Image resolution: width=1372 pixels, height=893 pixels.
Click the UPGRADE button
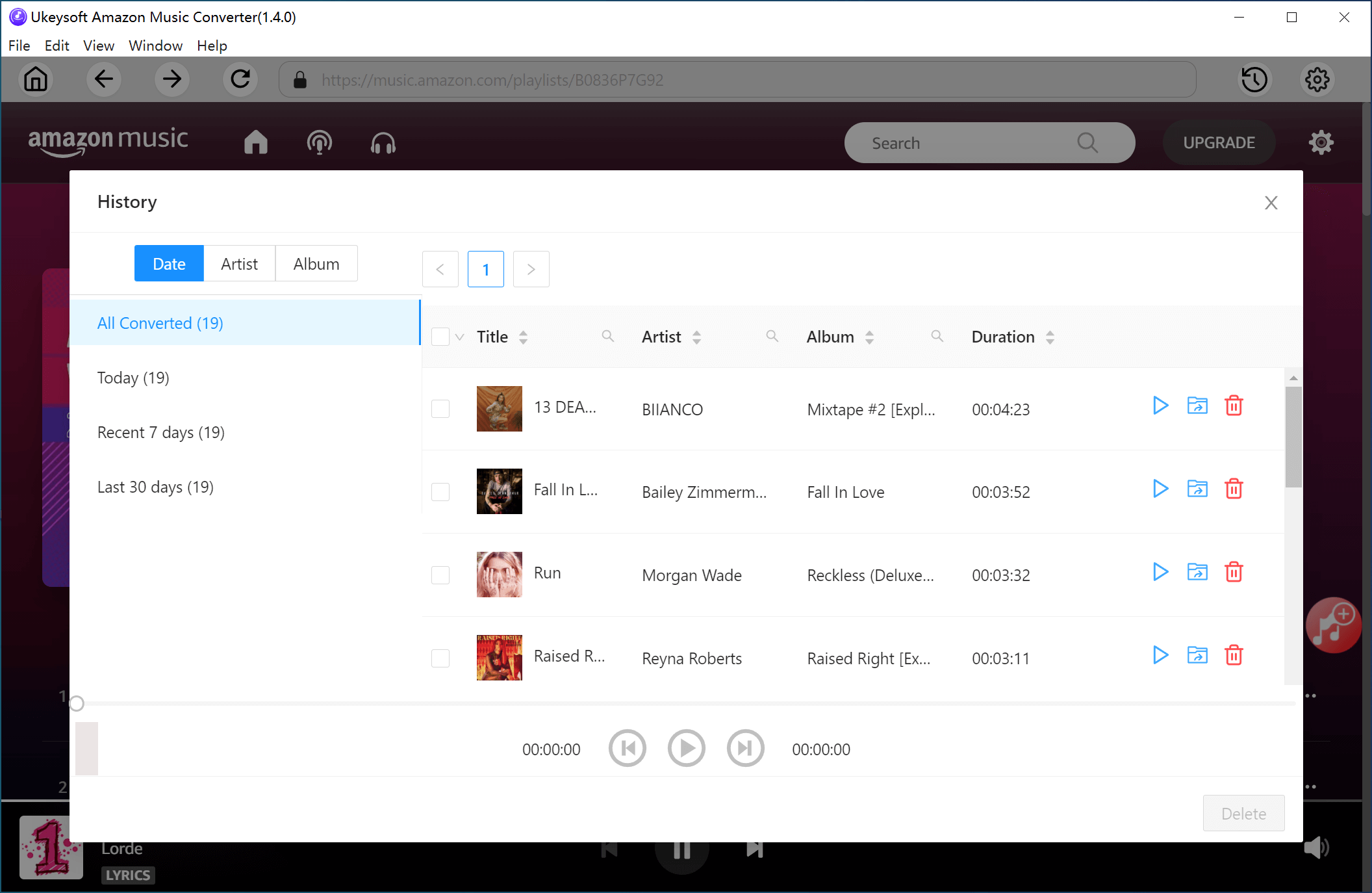1219,142
